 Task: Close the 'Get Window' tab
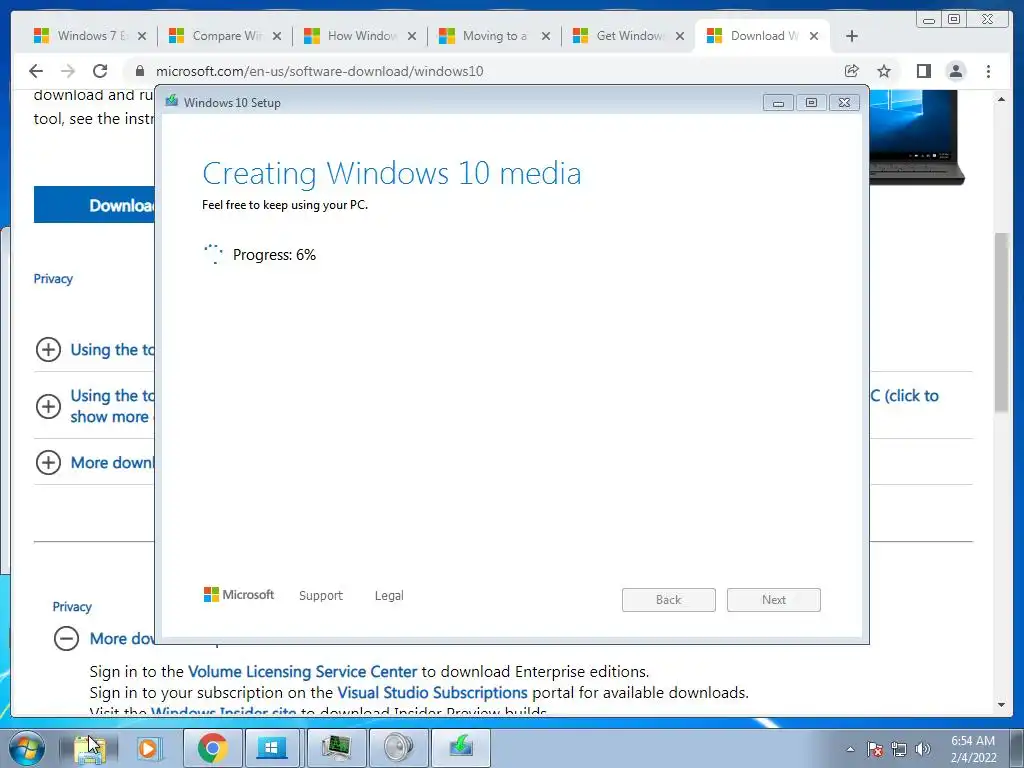pyautogui.click(x=680, y=36)
